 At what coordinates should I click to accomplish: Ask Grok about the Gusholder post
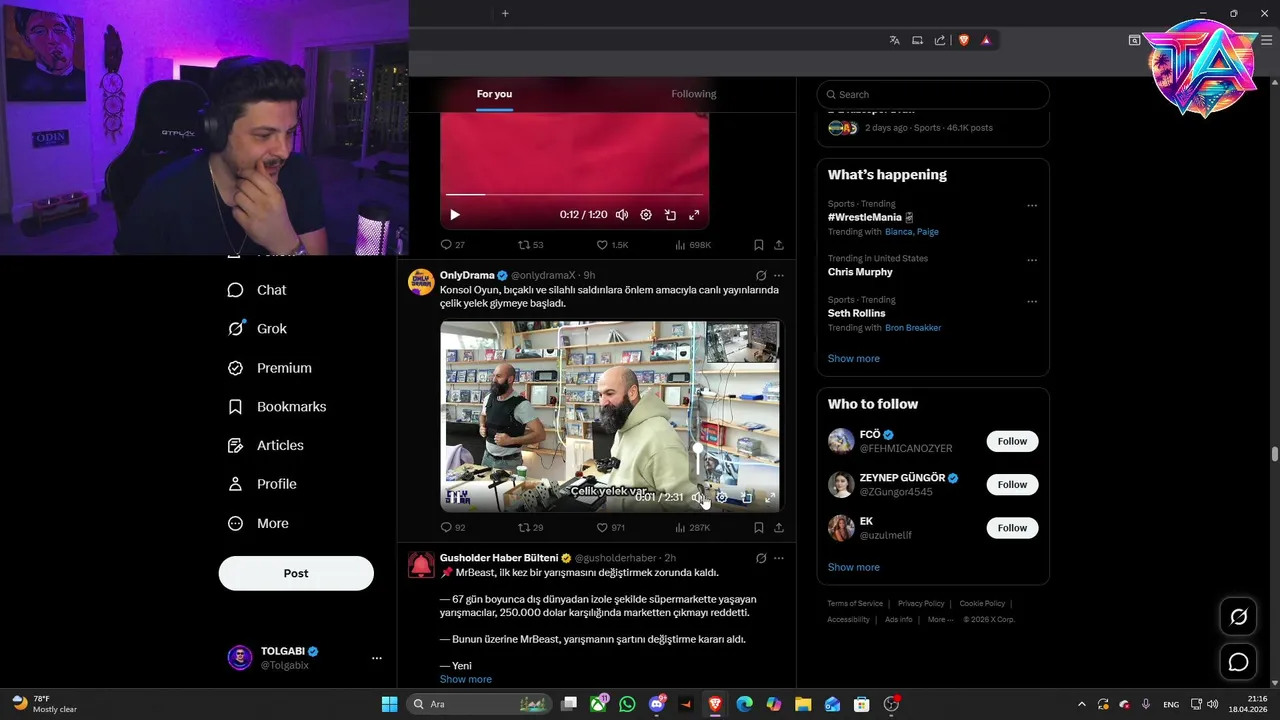pos(761,558)
